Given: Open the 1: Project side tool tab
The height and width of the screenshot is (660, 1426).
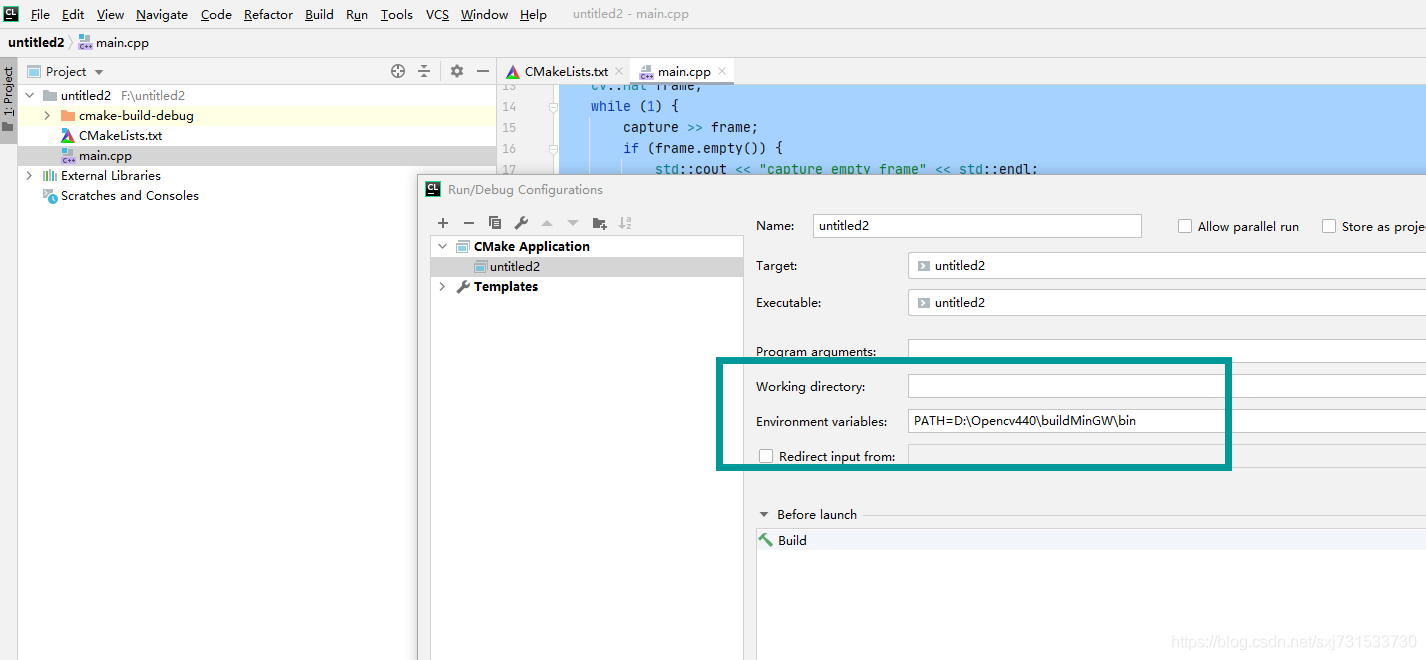Looking at the screenshot, I should point(8,100).
